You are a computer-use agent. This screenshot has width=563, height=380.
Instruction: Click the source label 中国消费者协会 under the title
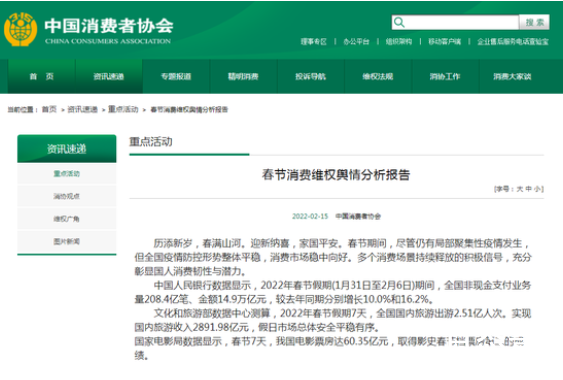358,216
